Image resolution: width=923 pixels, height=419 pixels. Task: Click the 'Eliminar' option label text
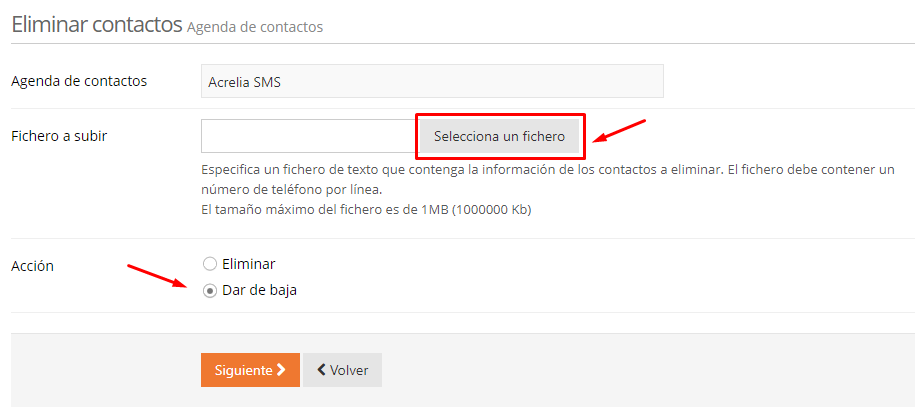(x=248, y=264)
